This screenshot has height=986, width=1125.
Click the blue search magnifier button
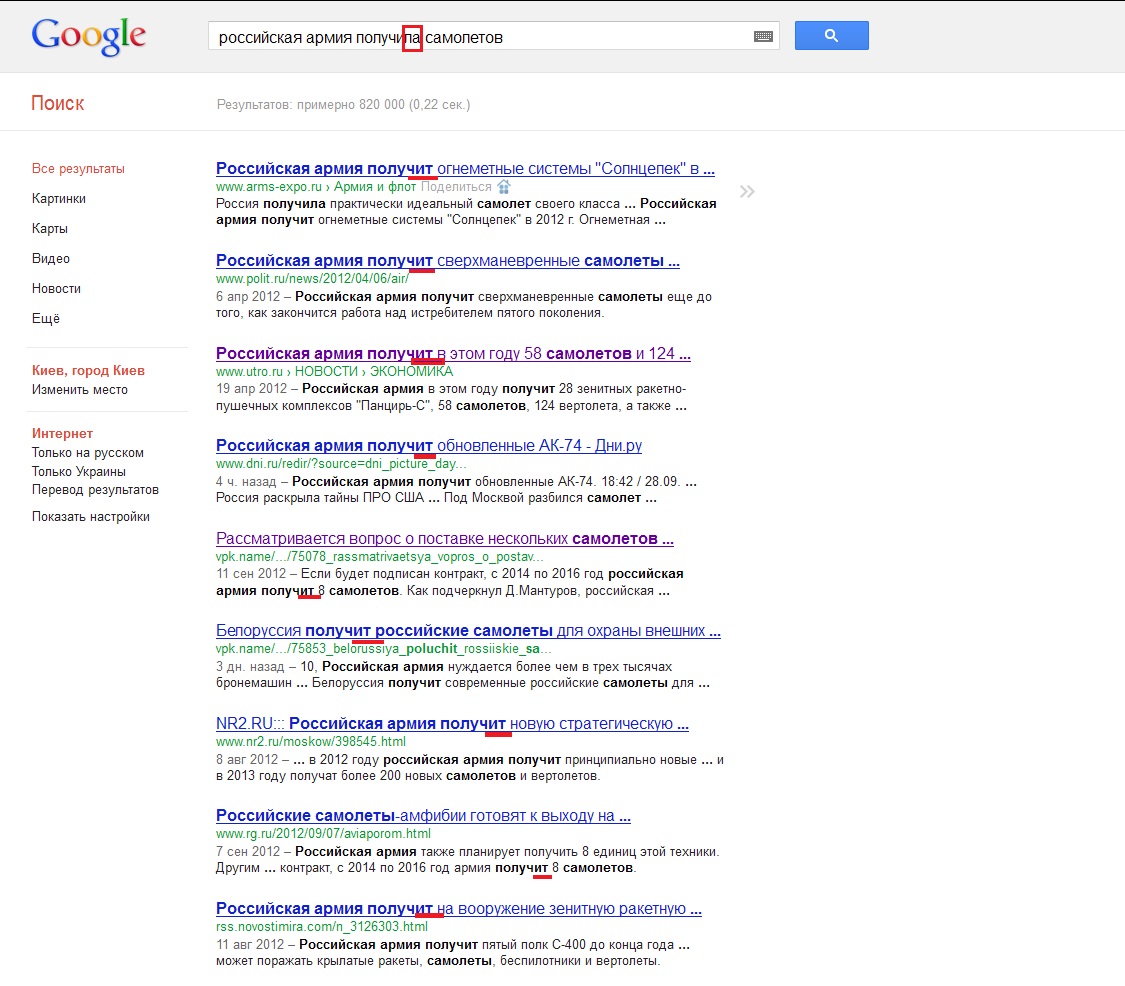tap(831, 35)
